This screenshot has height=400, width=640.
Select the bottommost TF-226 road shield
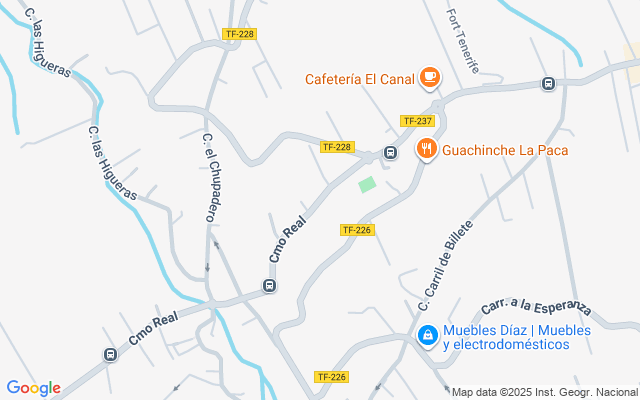coord(331,377)
